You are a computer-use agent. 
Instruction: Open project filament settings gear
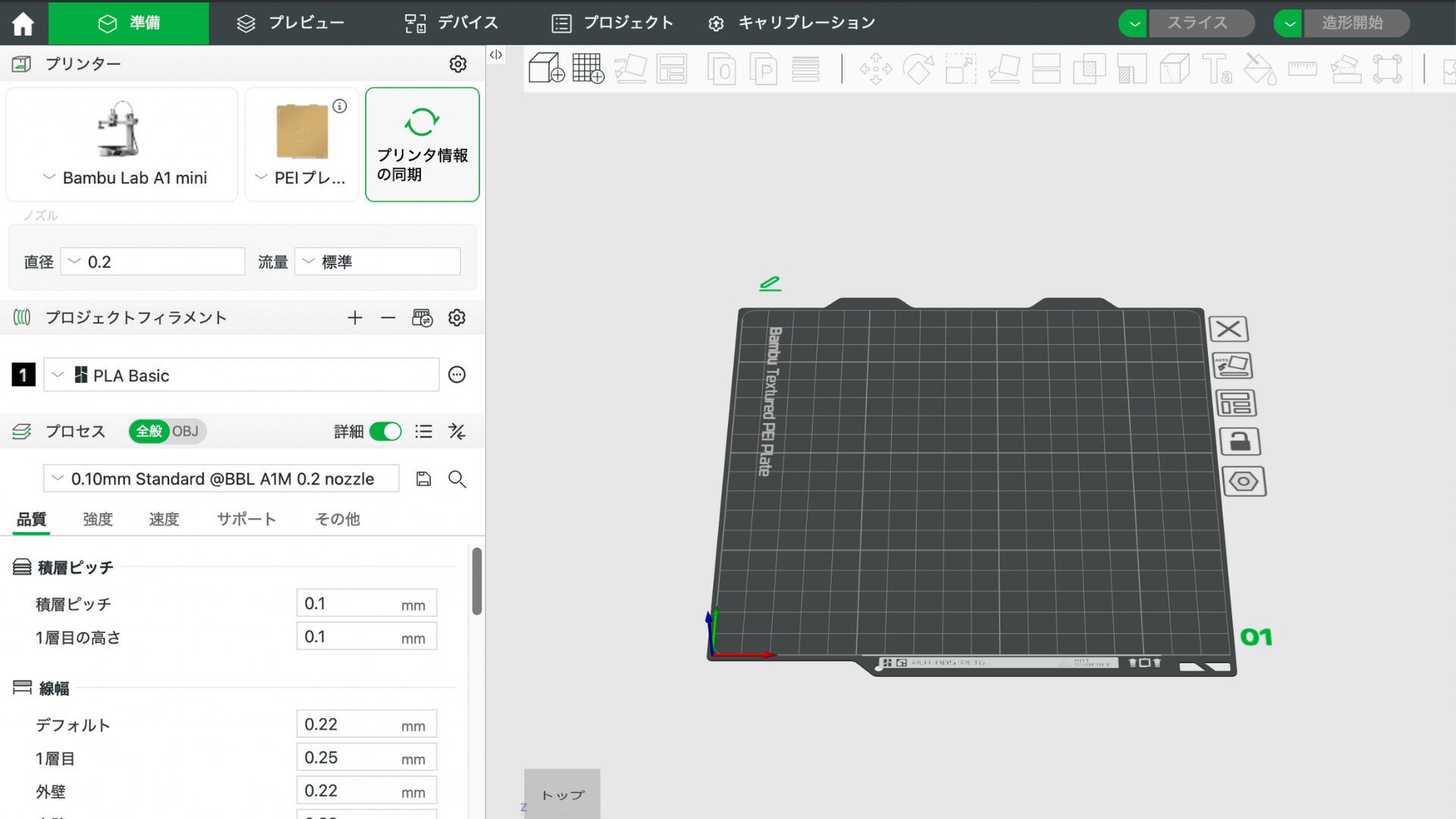(457, 318)
